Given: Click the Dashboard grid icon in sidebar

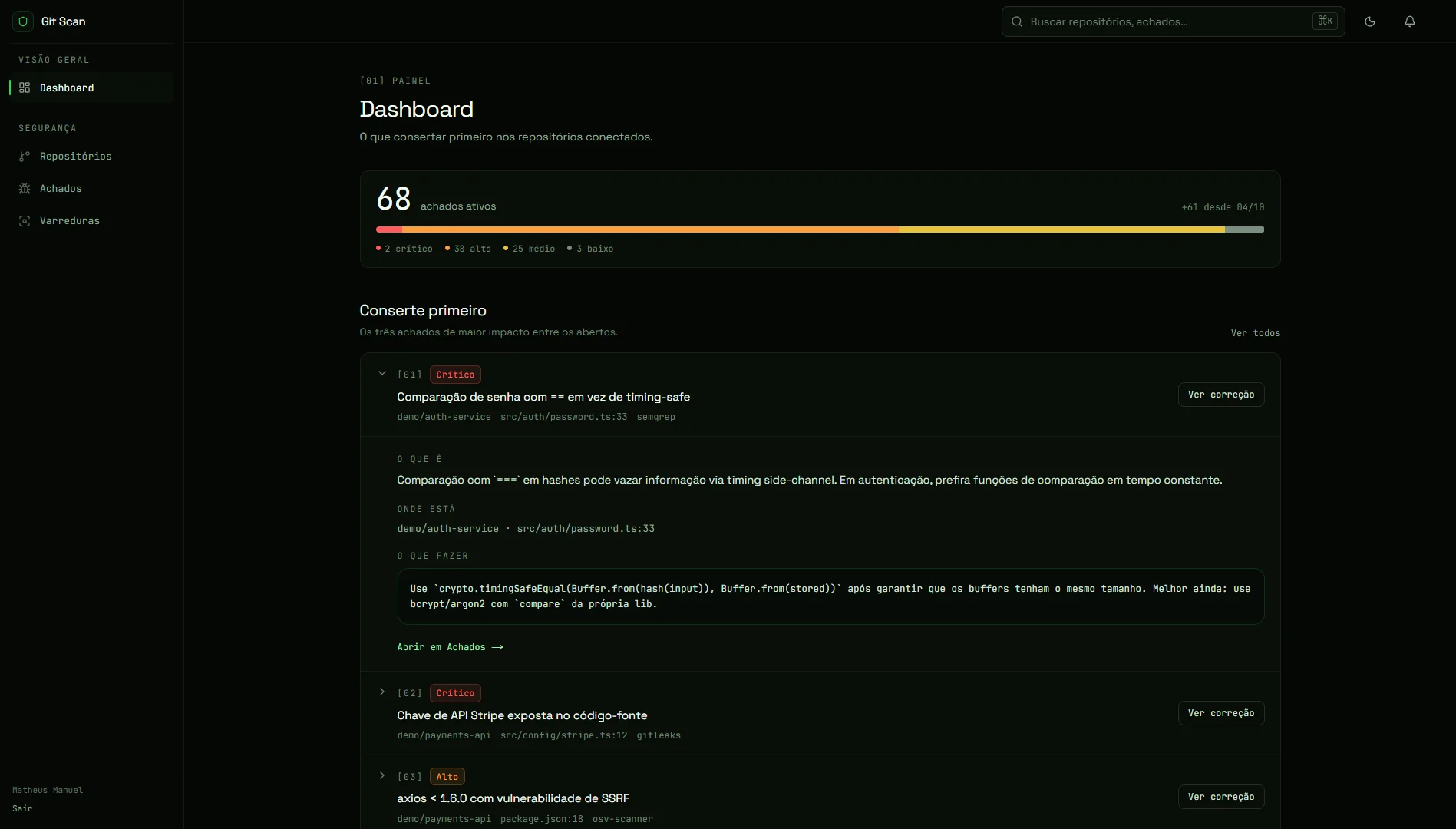Looking at the screenshot, I should 25,88.
